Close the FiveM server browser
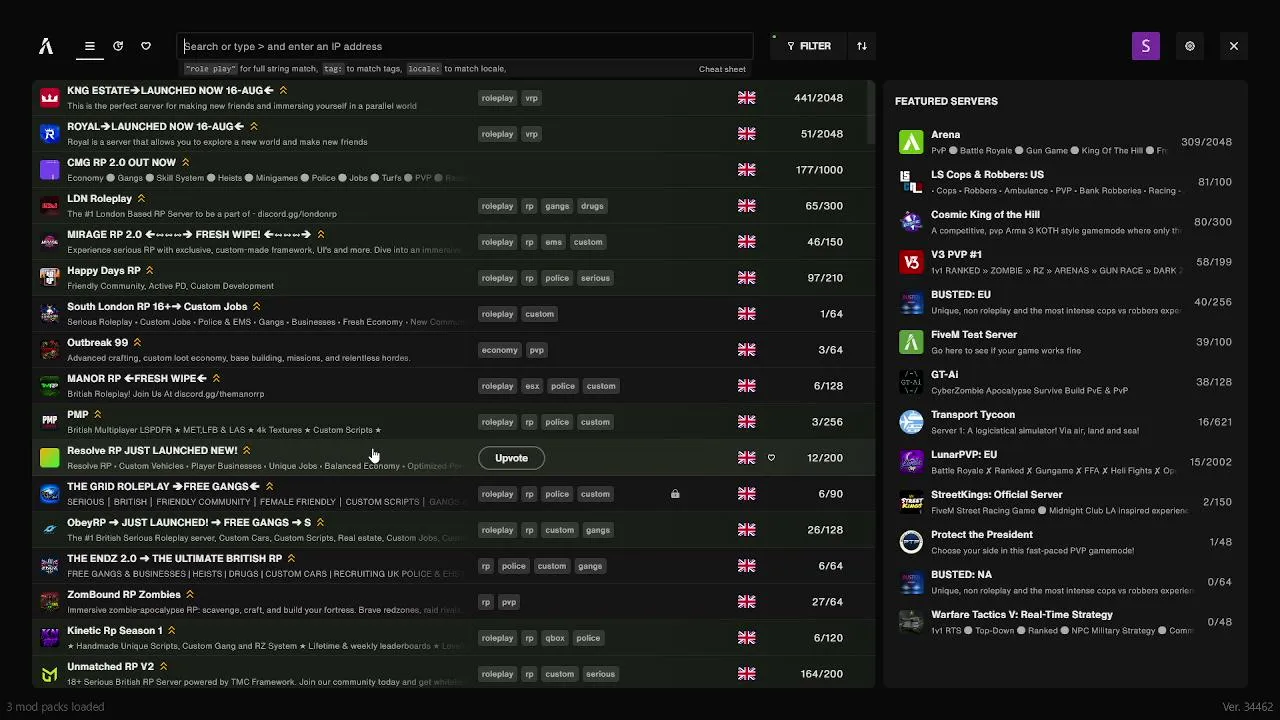 coord(1234,46)
